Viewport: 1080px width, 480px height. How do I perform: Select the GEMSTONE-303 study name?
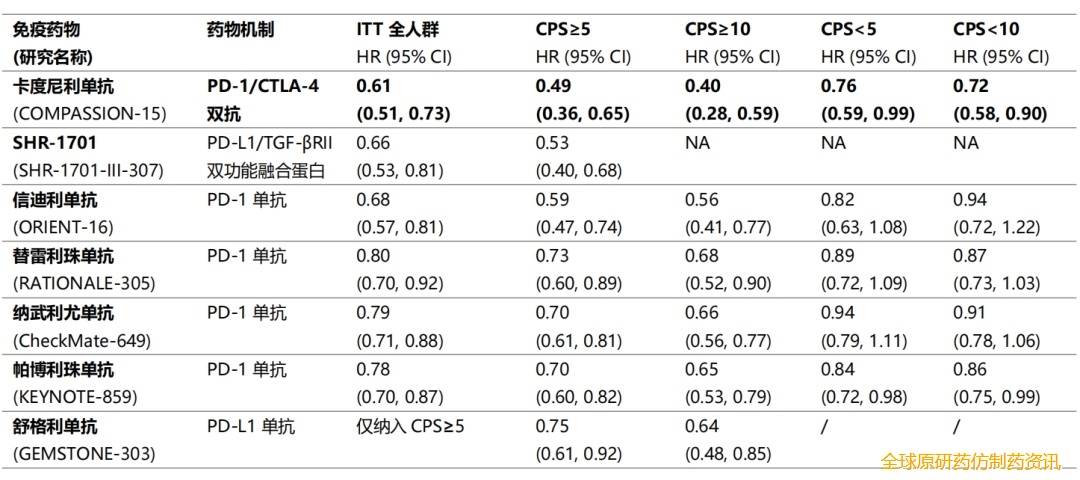84,454
